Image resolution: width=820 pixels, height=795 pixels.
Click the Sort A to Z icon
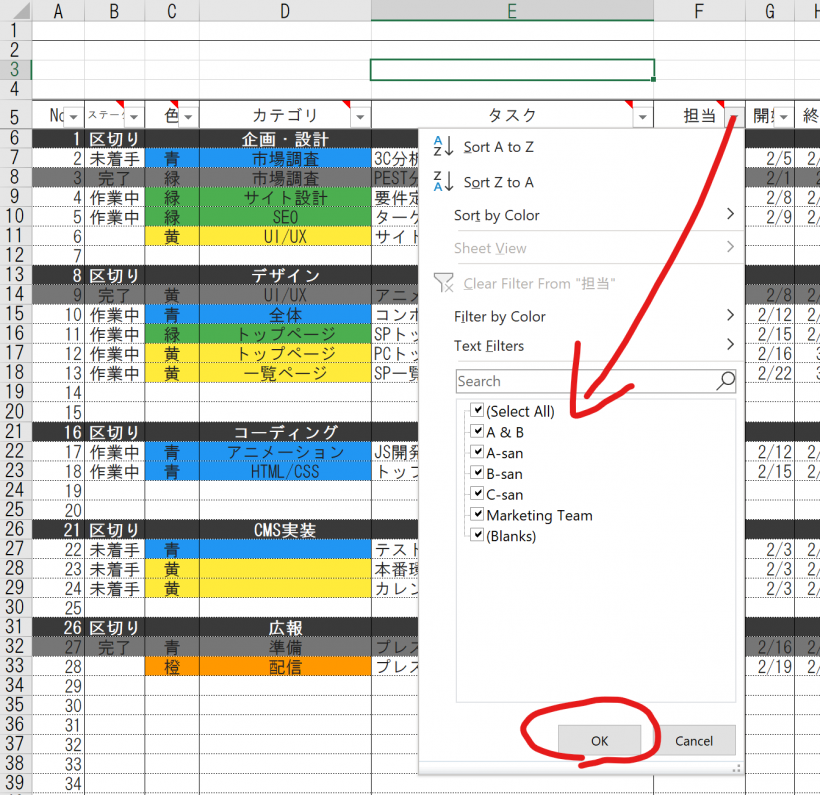tap(442, 147)
